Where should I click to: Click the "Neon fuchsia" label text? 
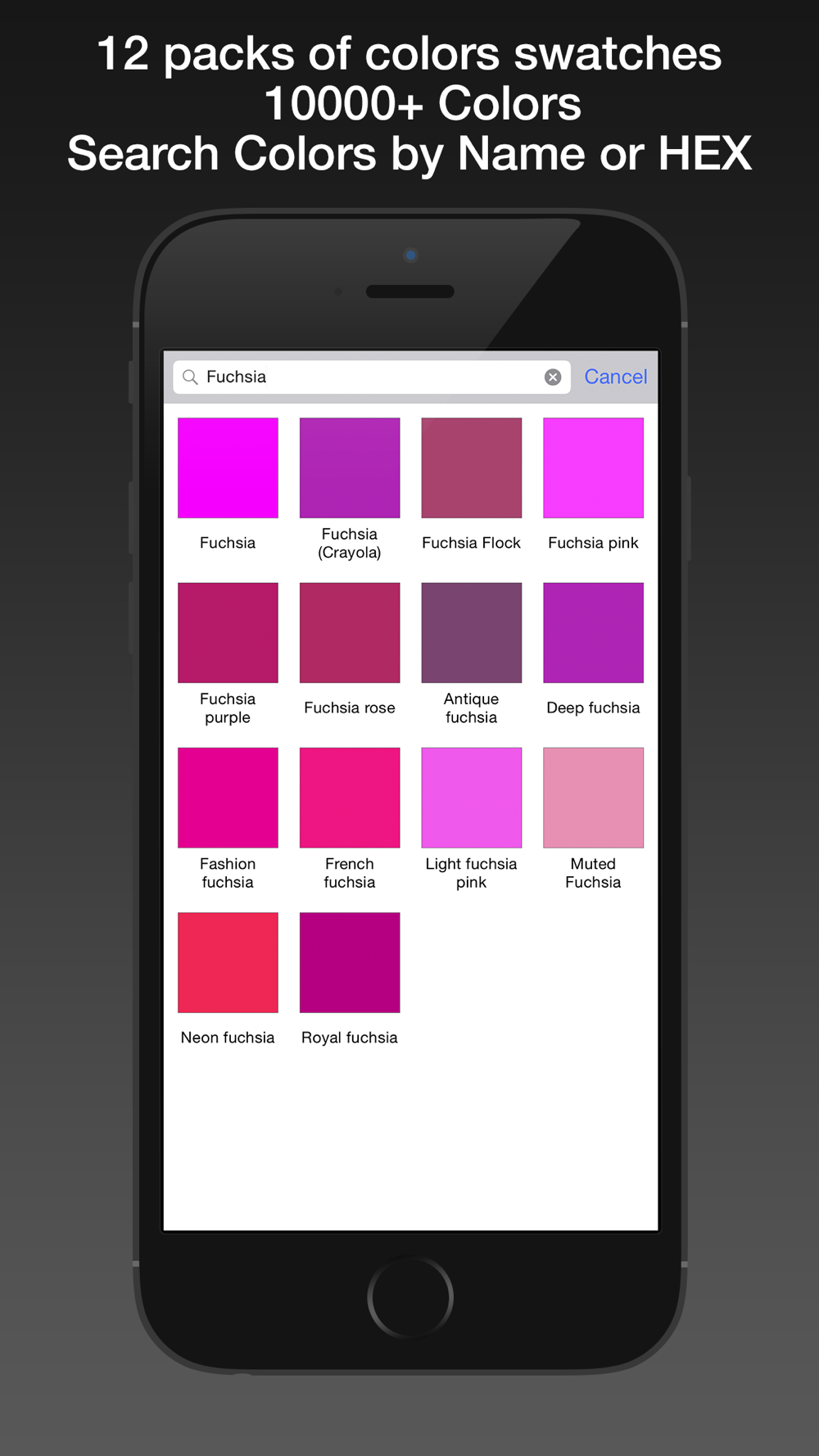click(228, 1038)
